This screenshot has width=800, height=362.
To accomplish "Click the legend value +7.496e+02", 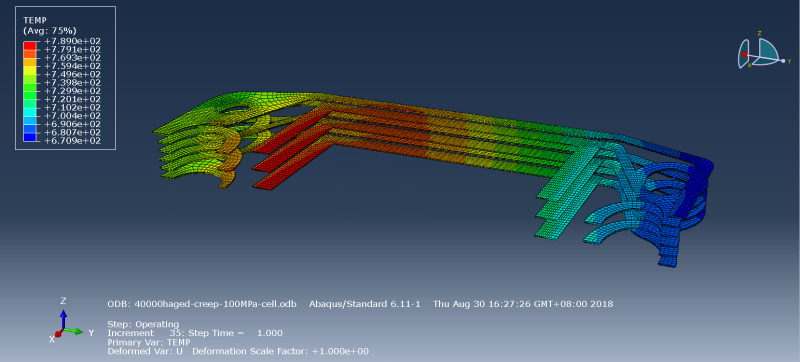I will [72, 74].
